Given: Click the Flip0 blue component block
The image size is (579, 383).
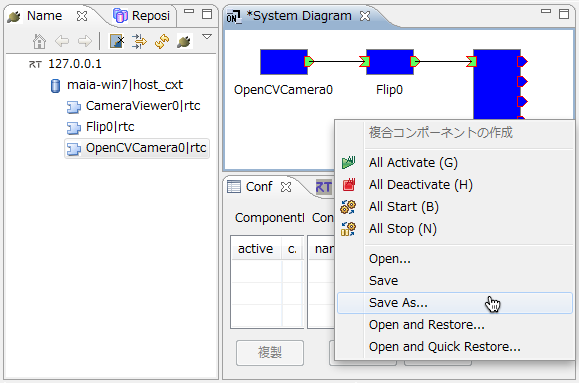Looking at the screenshot, I should coord(390,62).
